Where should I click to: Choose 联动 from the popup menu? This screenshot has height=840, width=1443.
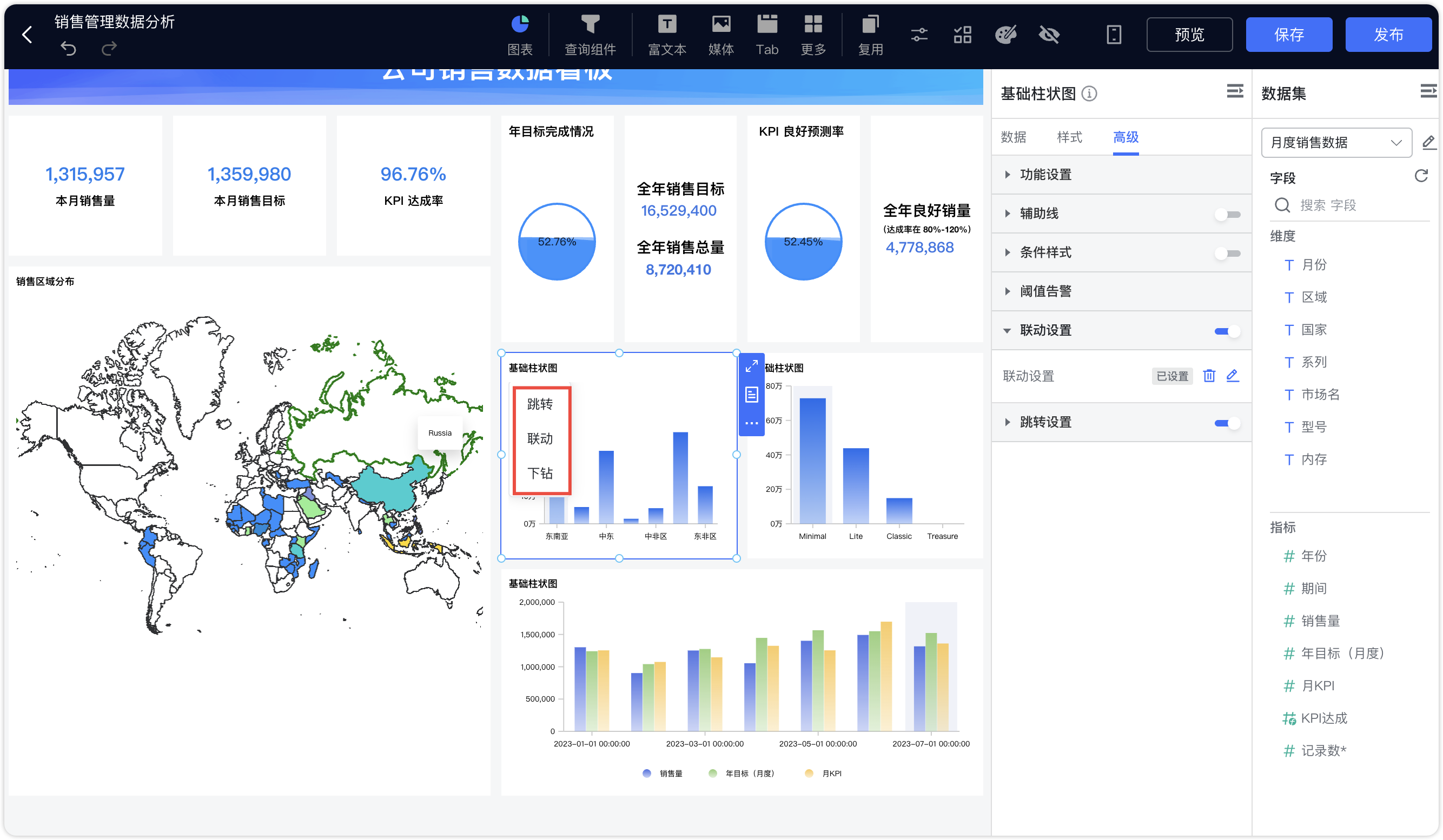(x=540, y=439)
